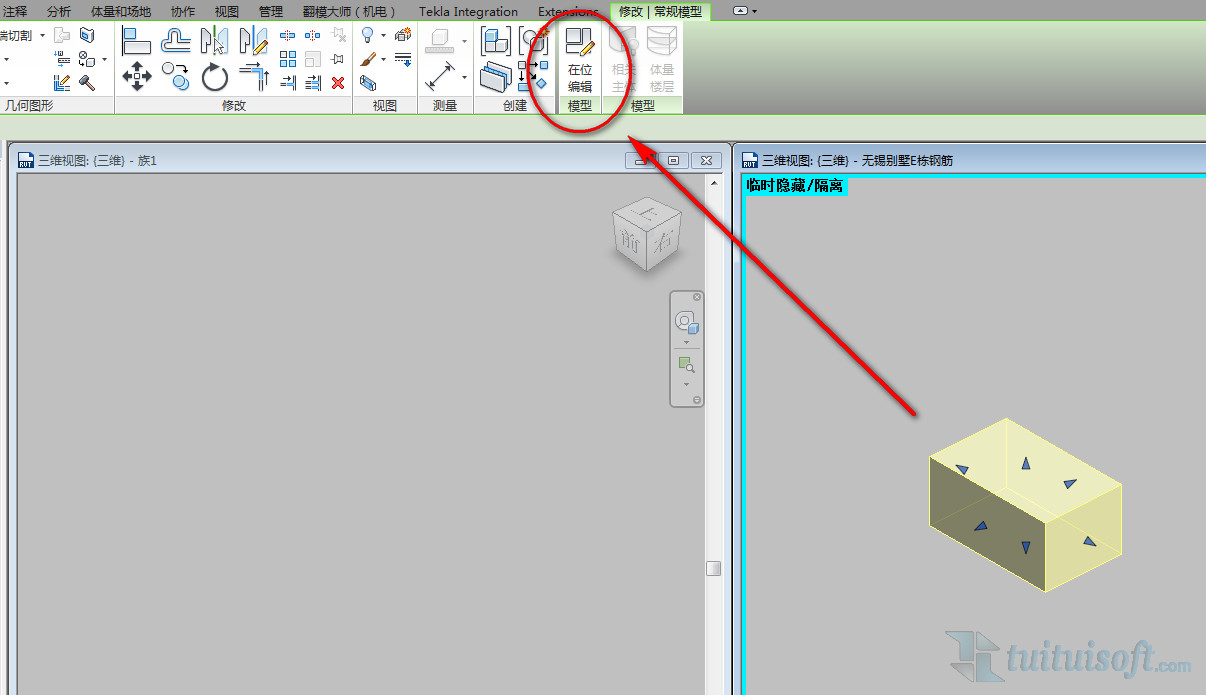Switch to the 体量和场地 tab
Image resolution: width=1206 pixels, height=695 pixels.
tap(121, 12)
